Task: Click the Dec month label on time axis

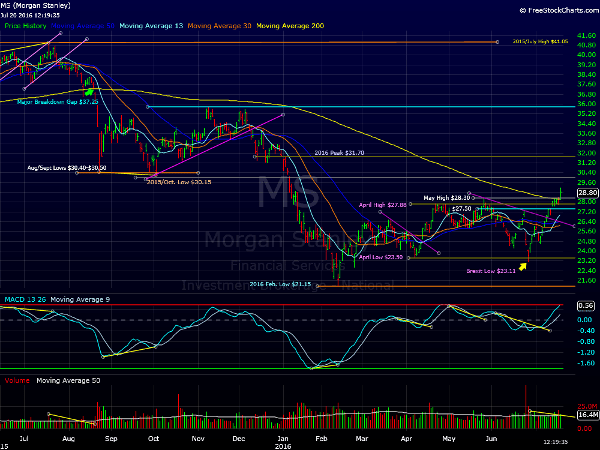Action: click(x=239, y=439)
